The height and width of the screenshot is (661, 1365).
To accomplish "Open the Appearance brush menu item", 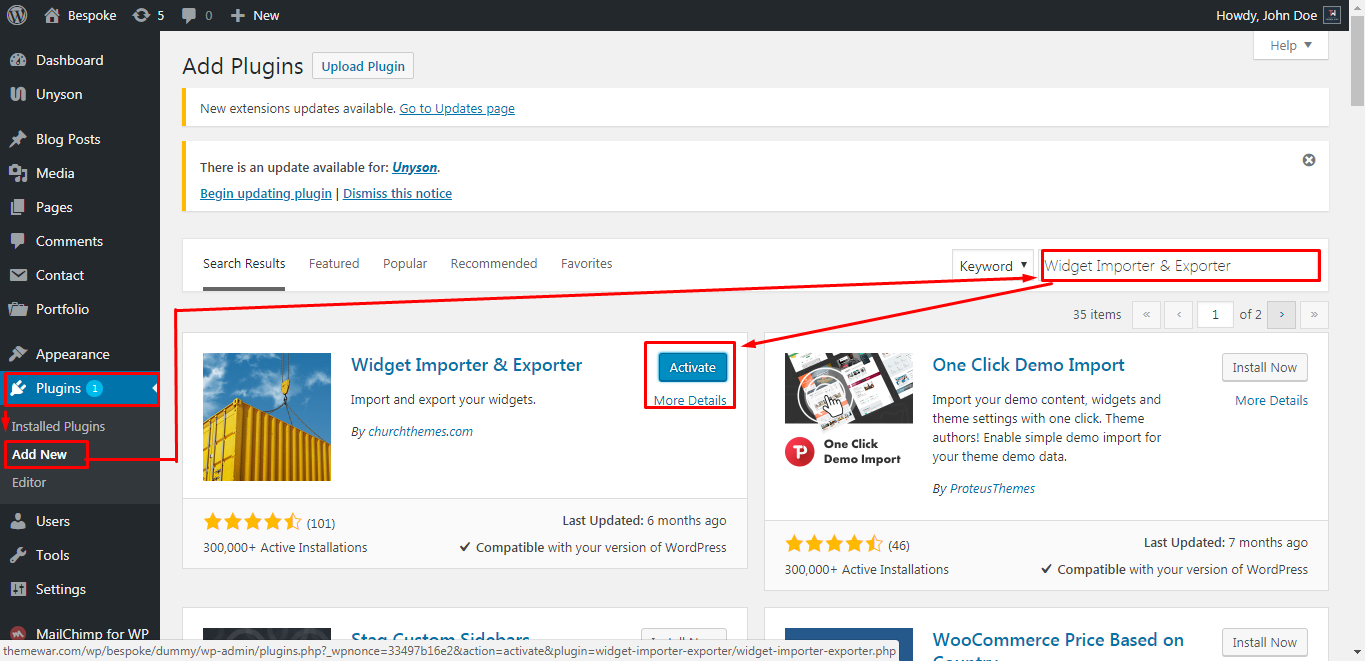I will click(x=80, y=354).
